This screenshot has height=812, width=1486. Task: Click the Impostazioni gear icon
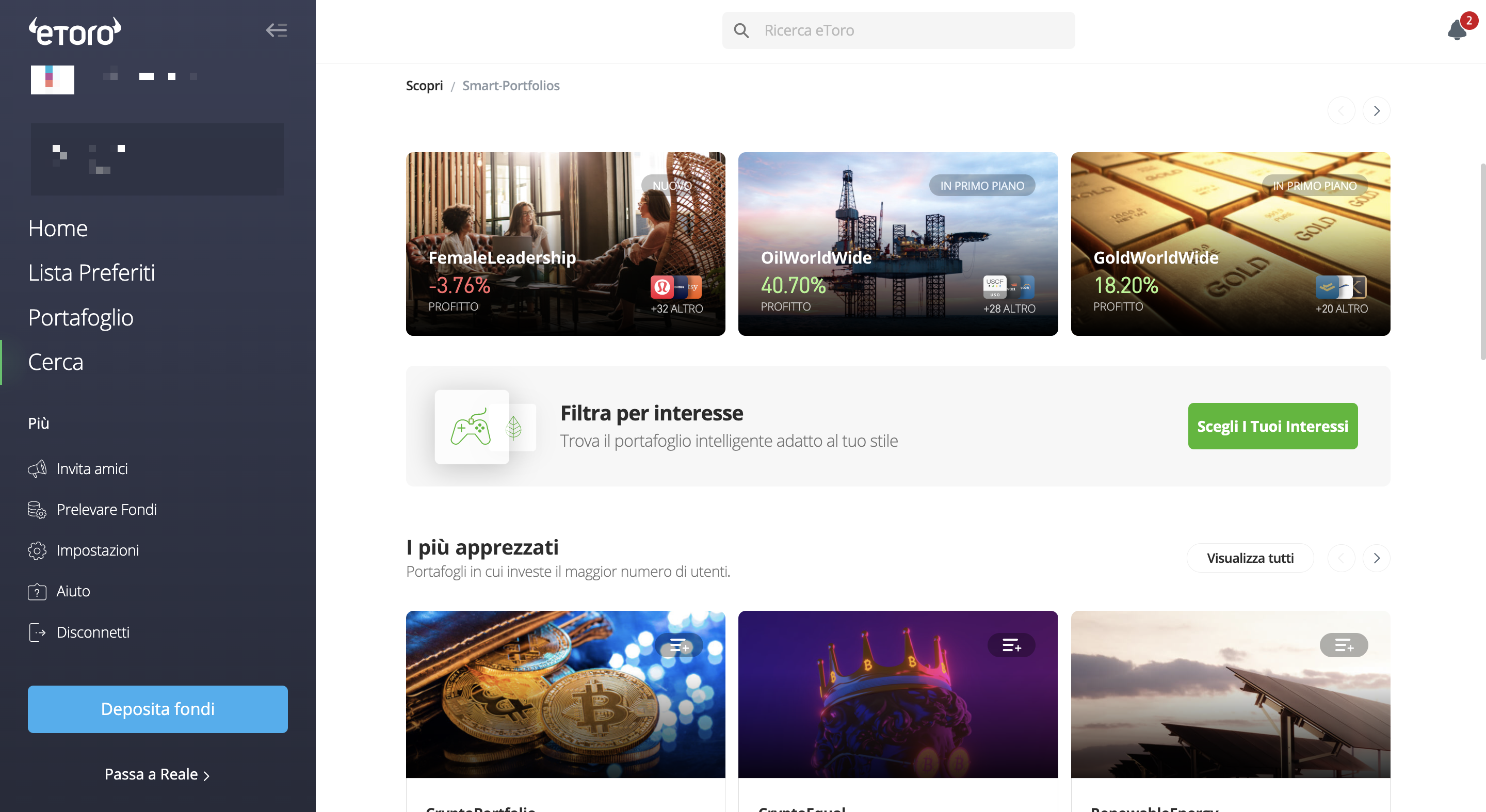(37, 551)
